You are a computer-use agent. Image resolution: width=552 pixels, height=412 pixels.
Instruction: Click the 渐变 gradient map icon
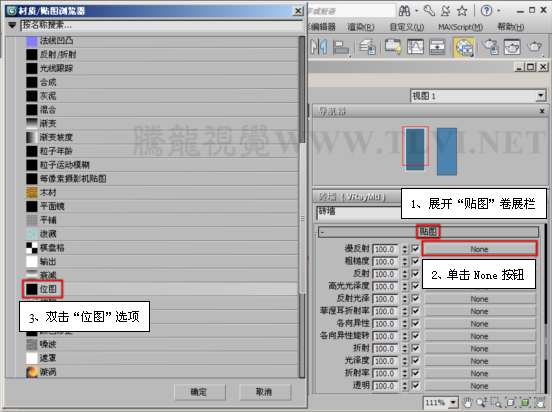(32, 124)
